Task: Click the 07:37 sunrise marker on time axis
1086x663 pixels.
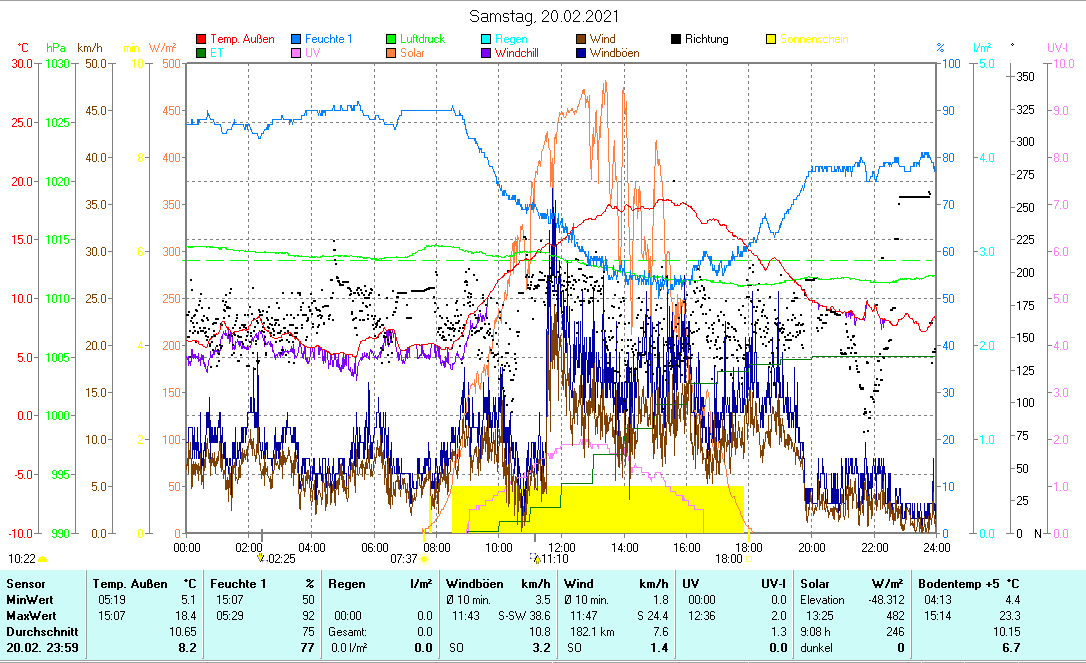Action: (405, 558)
